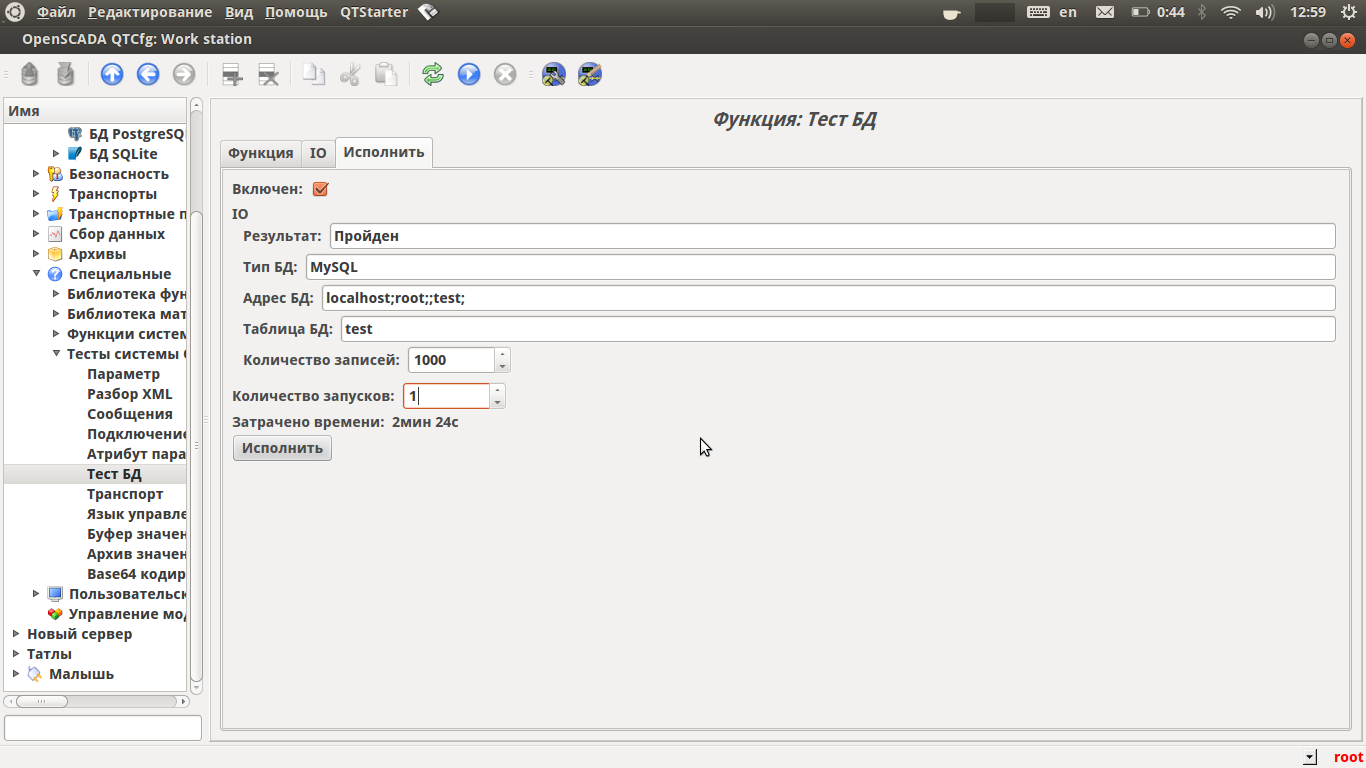Click the Адрес БД input field
The height and width of the screenshot is (768, 1366).
coord(828,298)
